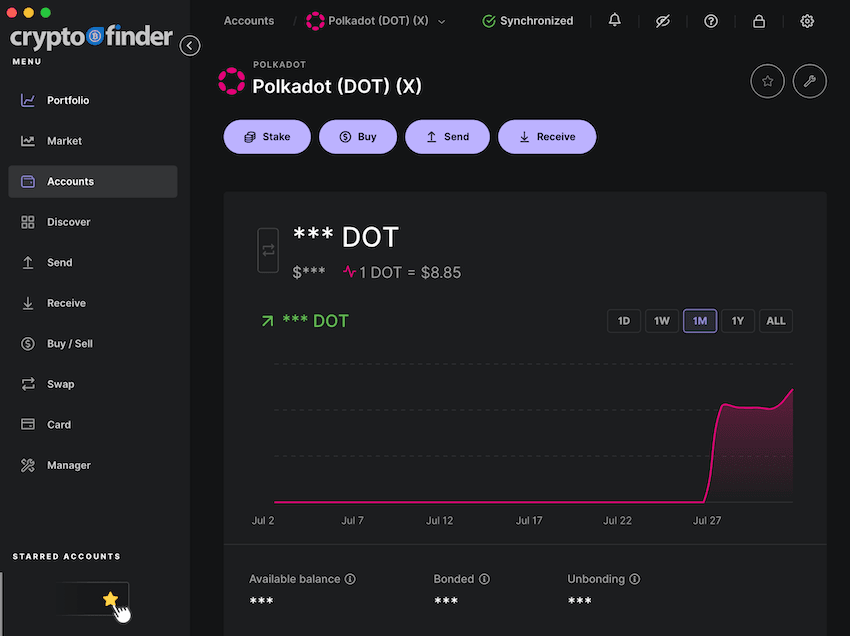Toggle the DOT/fiat swap display button
850x636 pixels.
click(268, 251)
